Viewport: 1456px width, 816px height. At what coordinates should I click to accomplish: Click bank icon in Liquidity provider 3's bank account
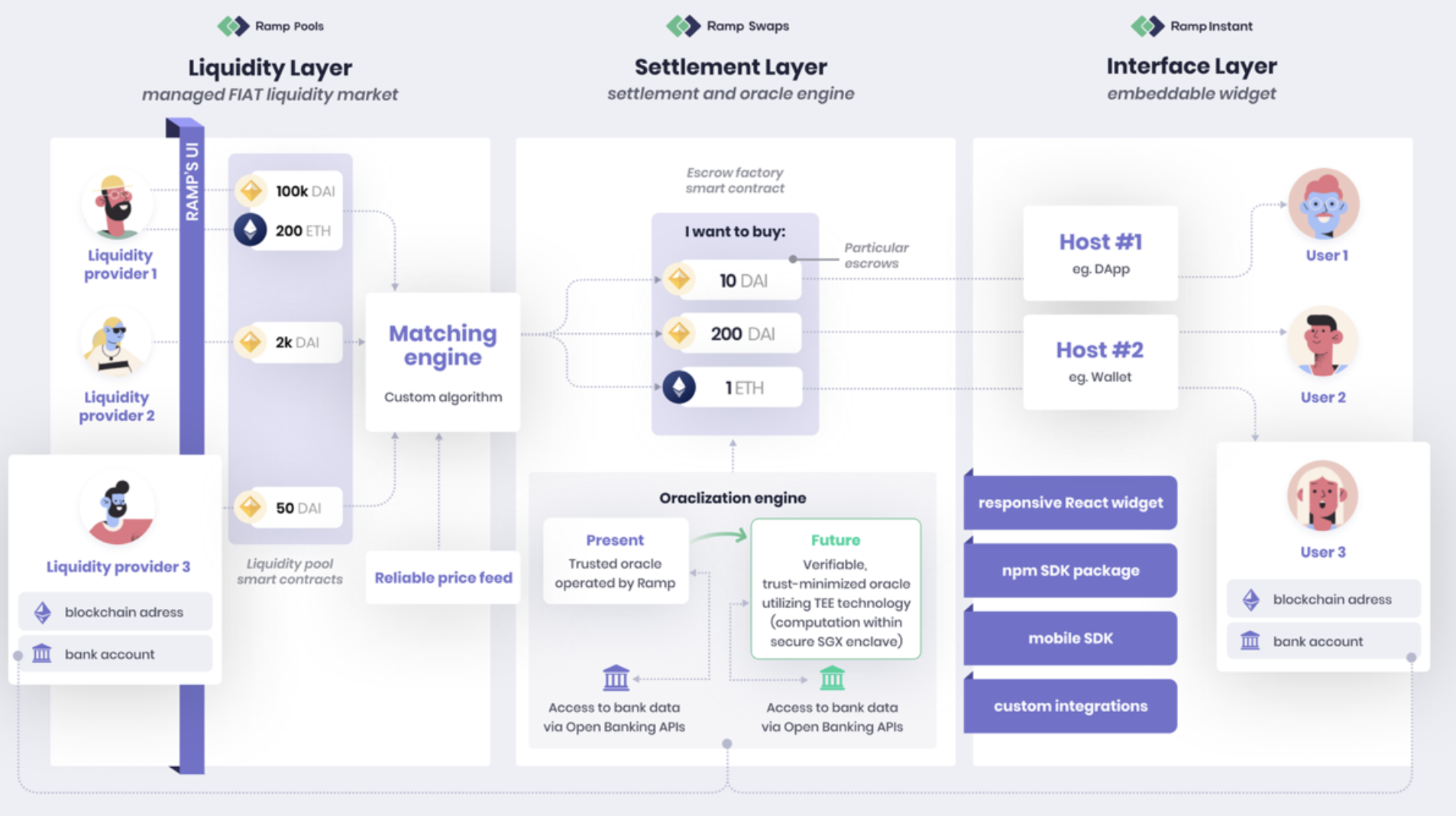coord(42,653)
